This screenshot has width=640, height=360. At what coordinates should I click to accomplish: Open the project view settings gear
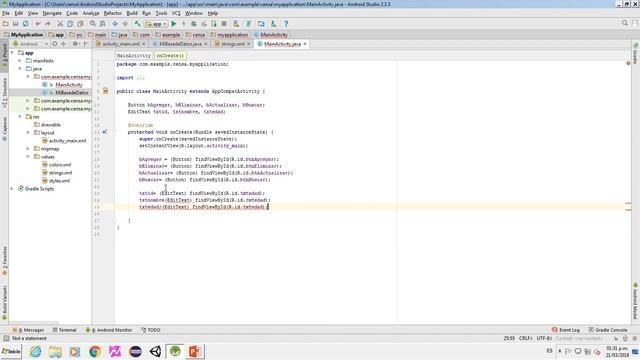click(x=75, y=44)
